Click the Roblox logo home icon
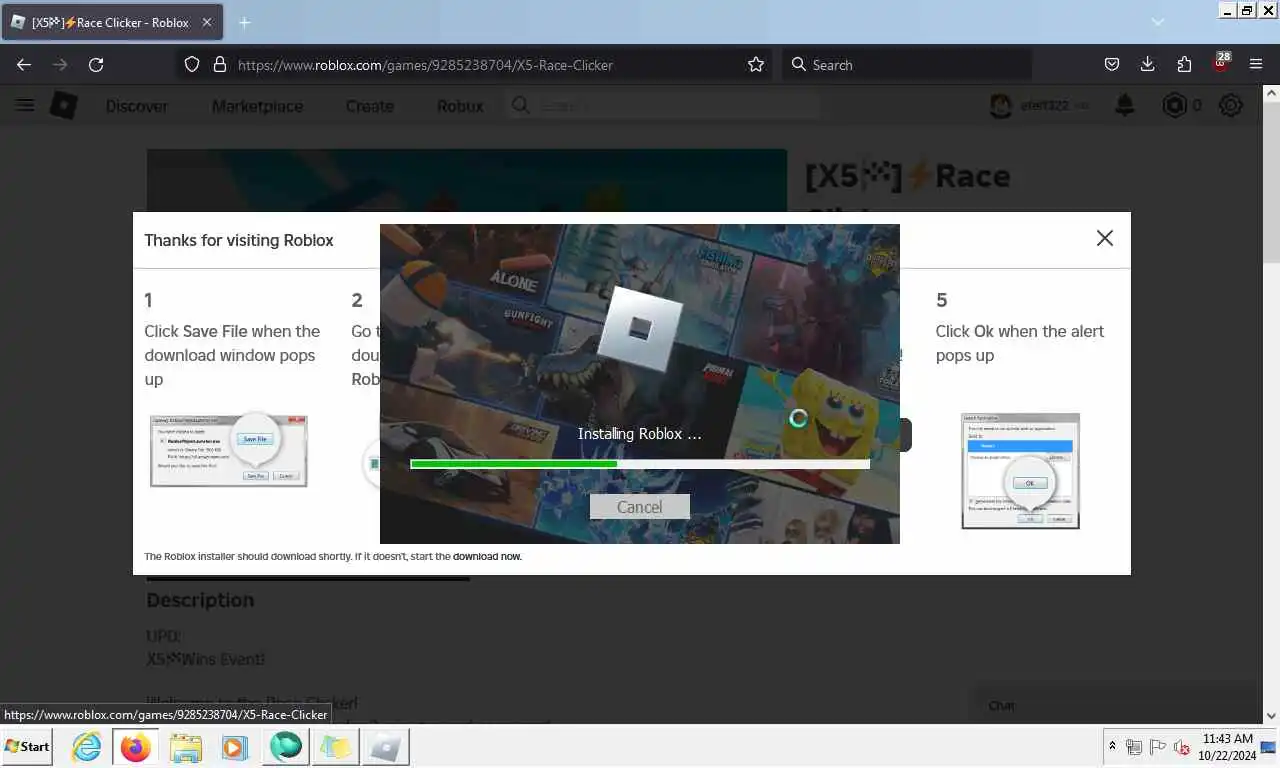 pos(63,105)
